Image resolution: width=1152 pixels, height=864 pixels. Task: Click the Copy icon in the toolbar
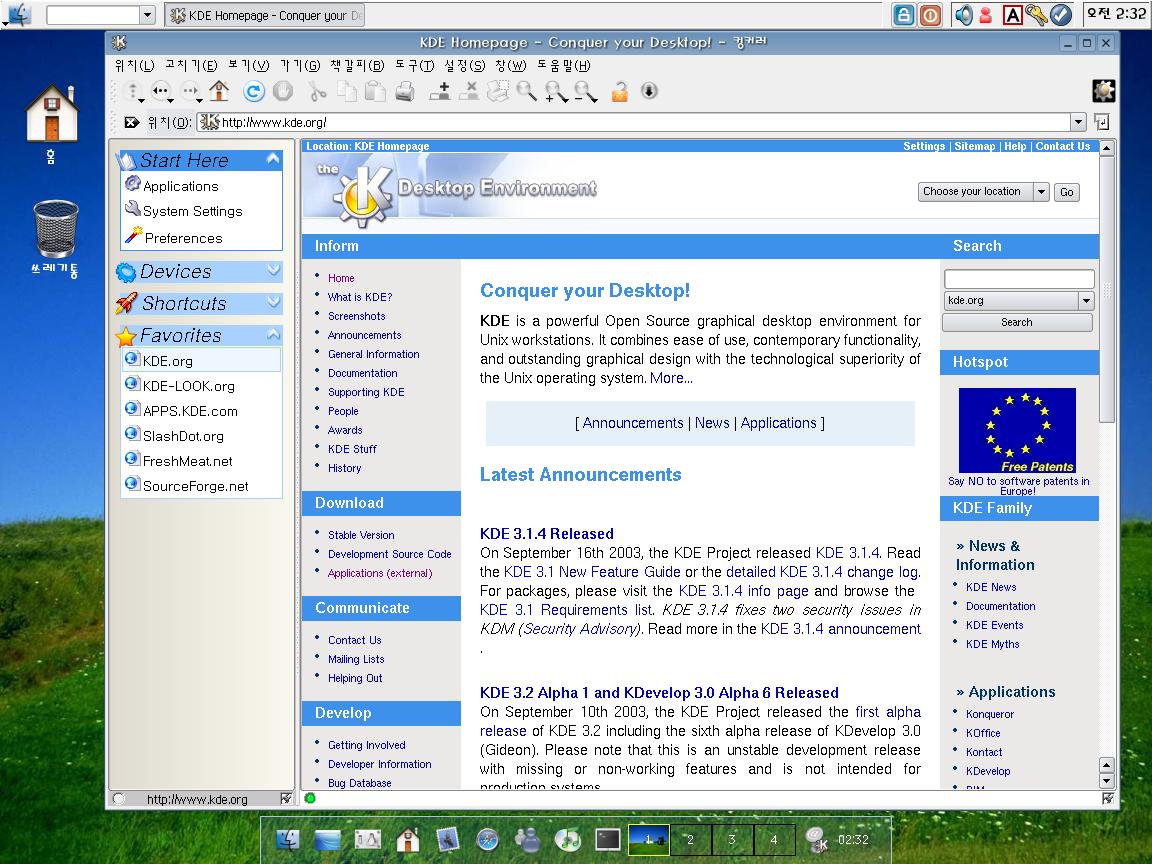pyautogui.click(x=347, y=91)
